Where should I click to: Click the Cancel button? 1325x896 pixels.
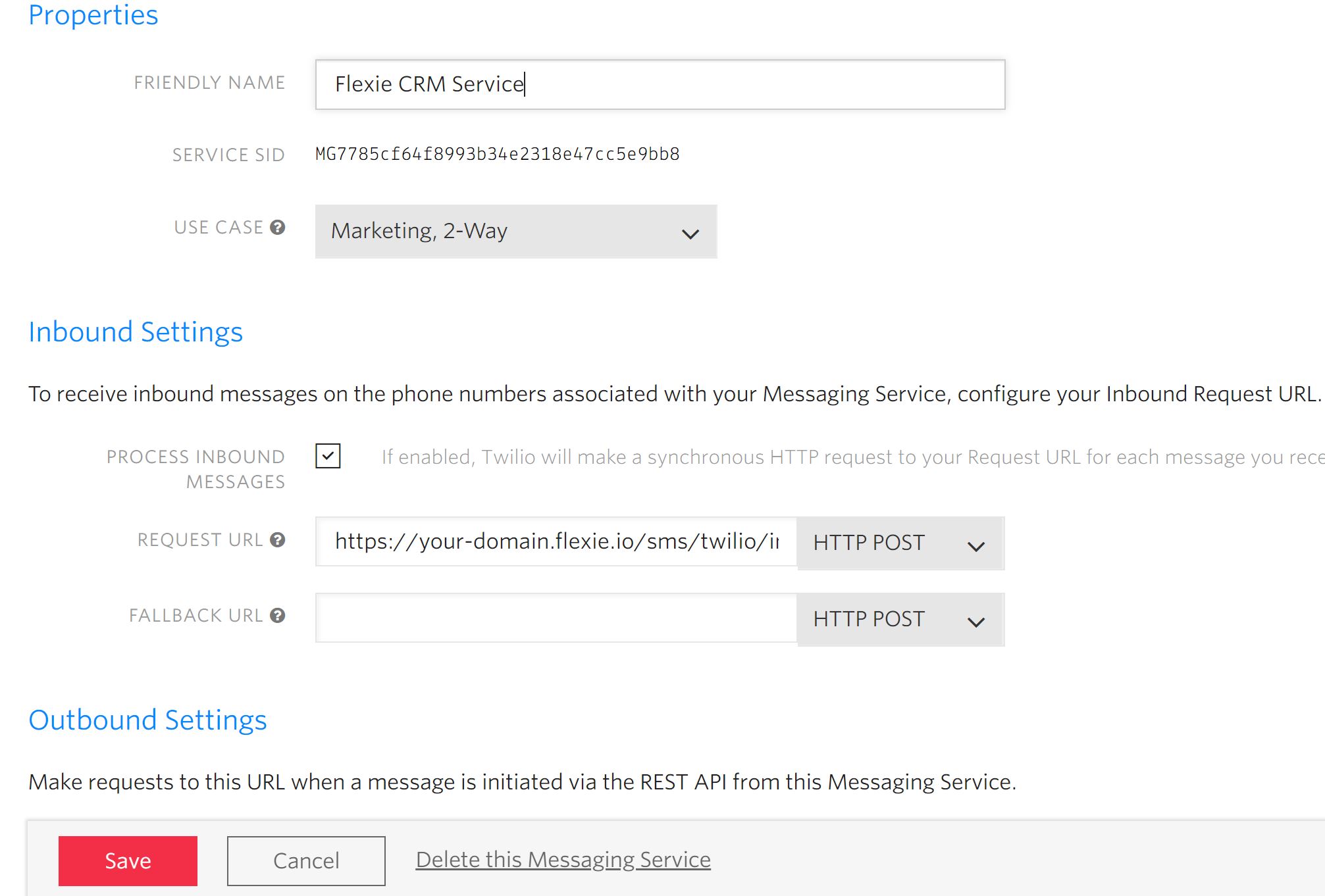pos(306,861)
